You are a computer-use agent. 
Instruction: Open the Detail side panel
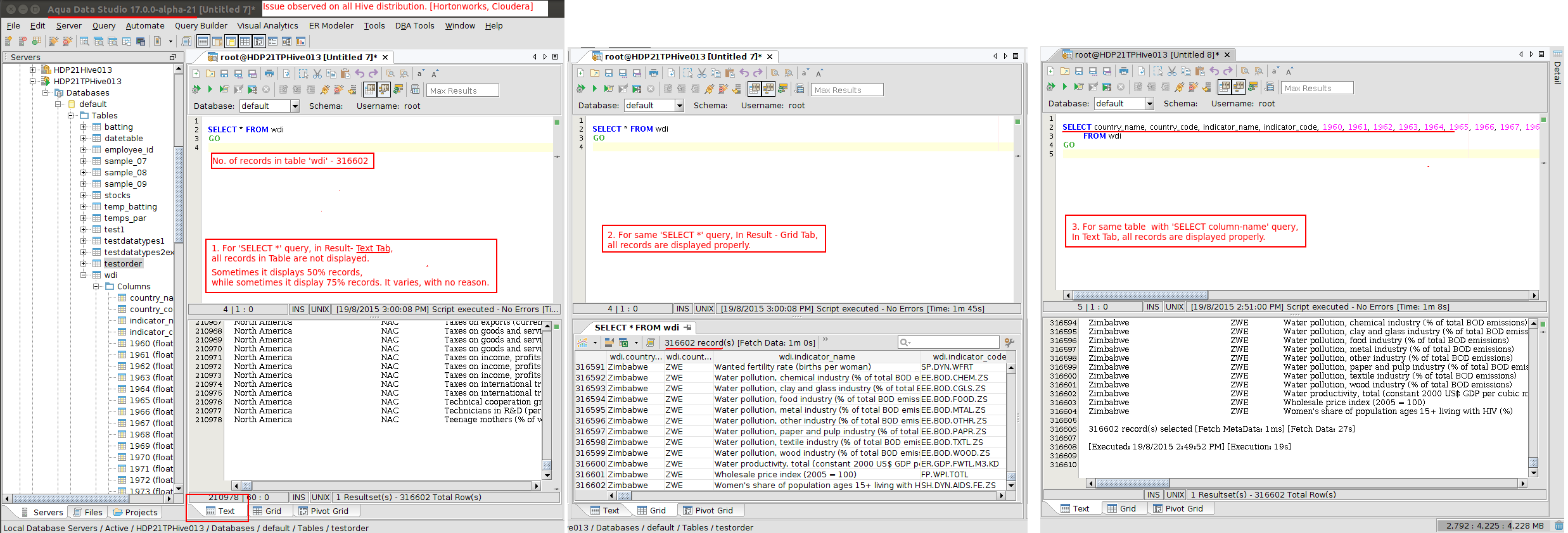(x=1557, y=73)
